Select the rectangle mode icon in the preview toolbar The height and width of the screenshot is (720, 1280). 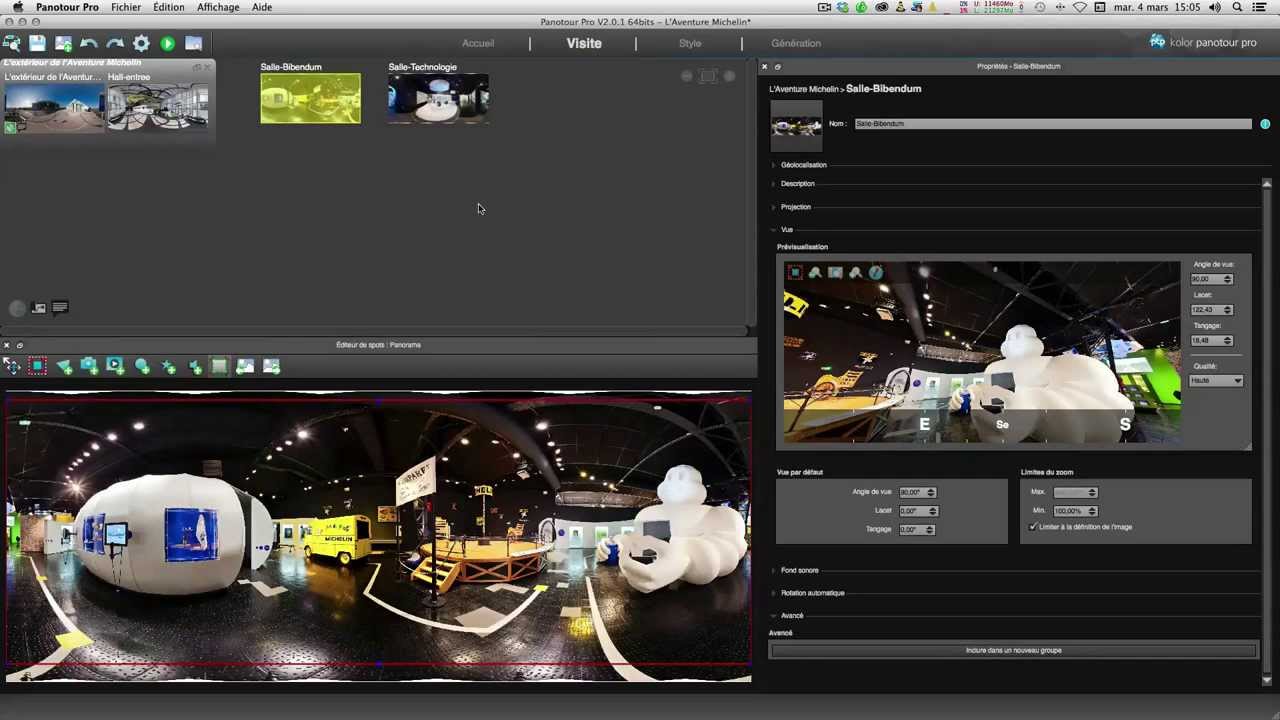(x=795, y=272)
